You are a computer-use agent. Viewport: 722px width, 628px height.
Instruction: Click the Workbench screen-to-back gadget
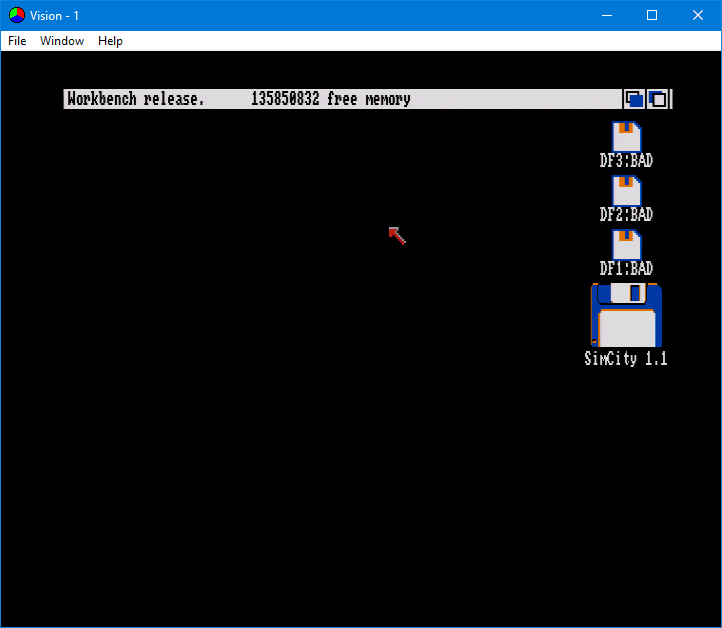coord(635,99)
